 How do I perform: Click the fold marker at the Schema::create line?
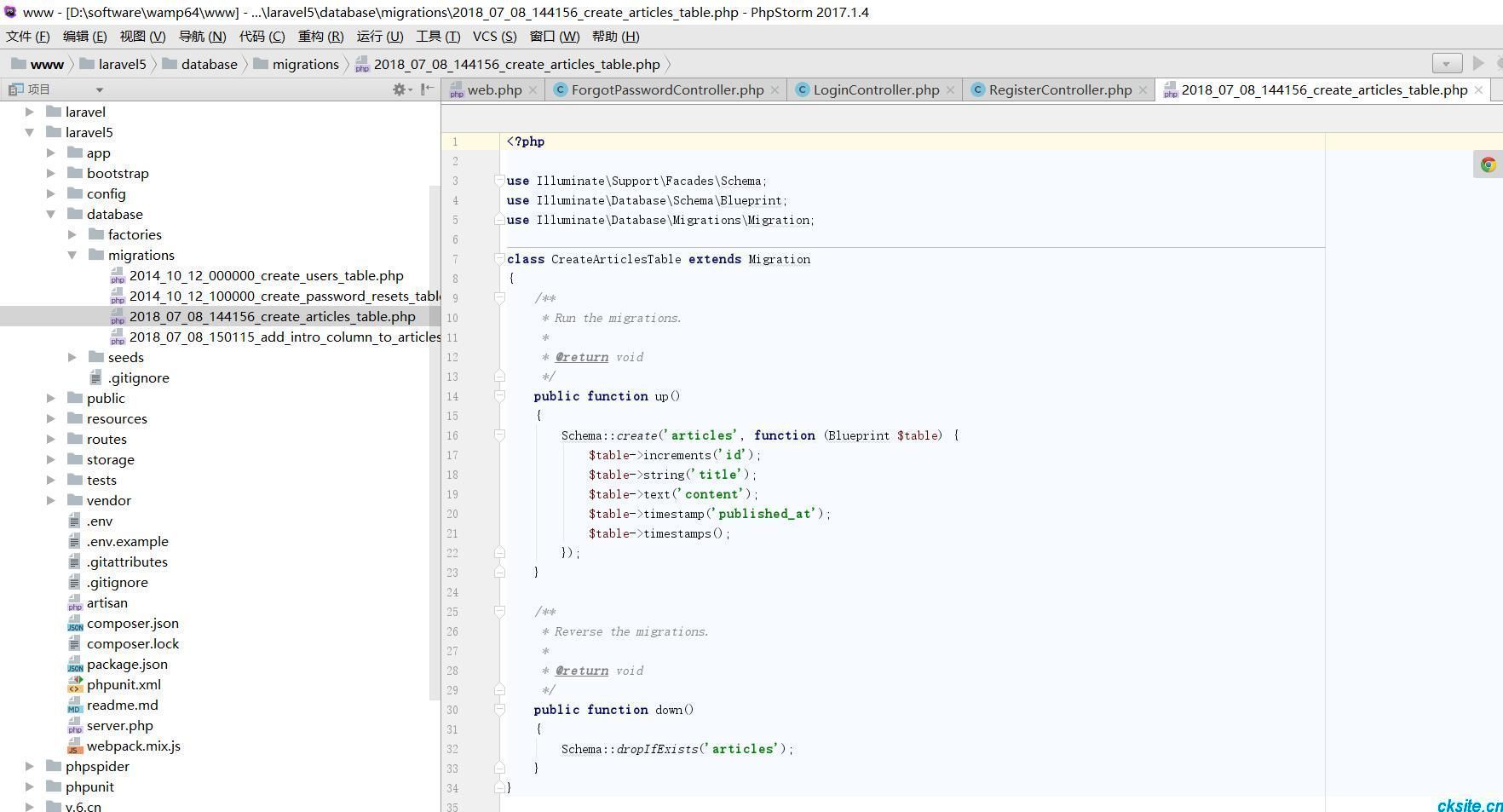point(500,435)
